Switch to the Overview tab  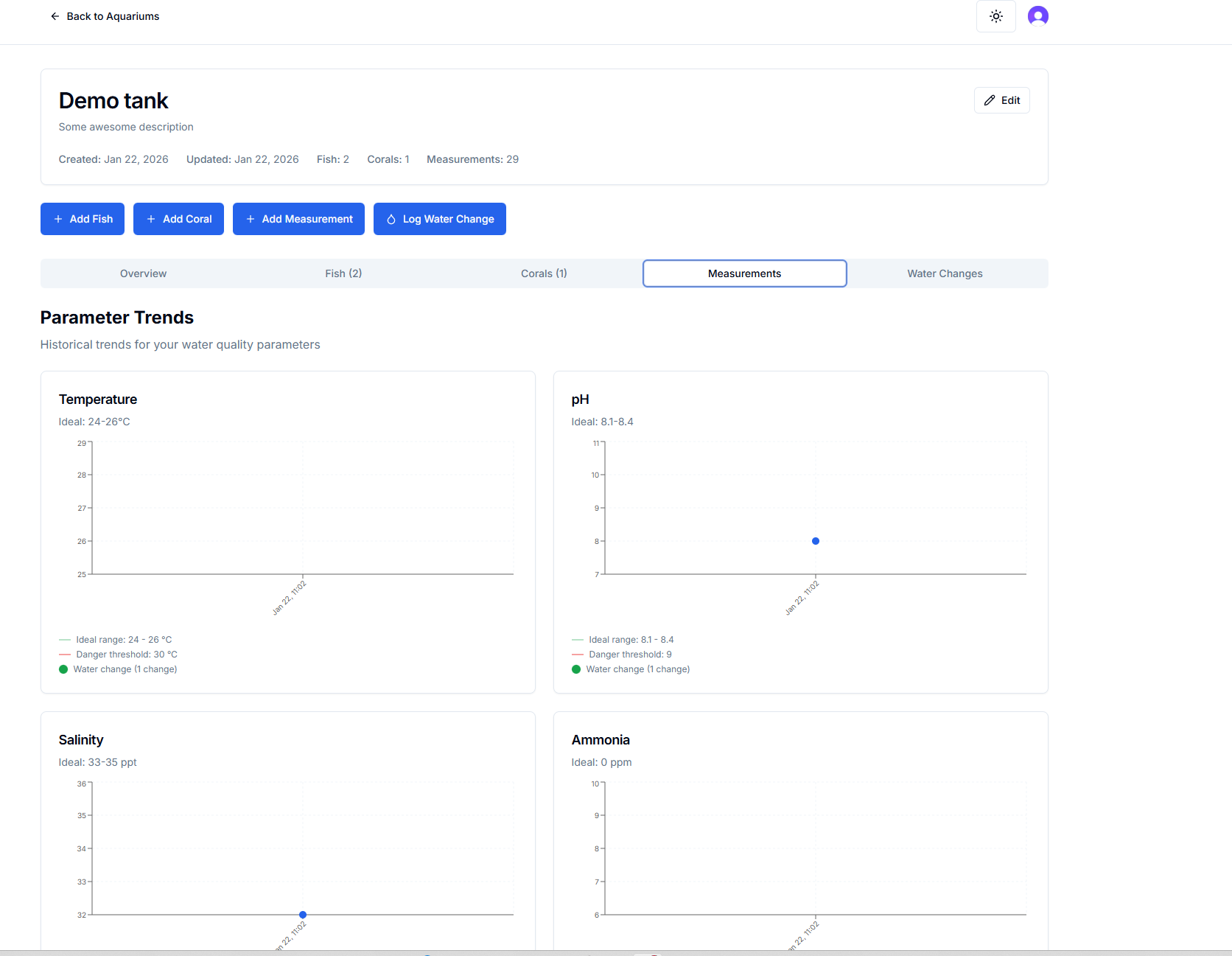point(143,273)
